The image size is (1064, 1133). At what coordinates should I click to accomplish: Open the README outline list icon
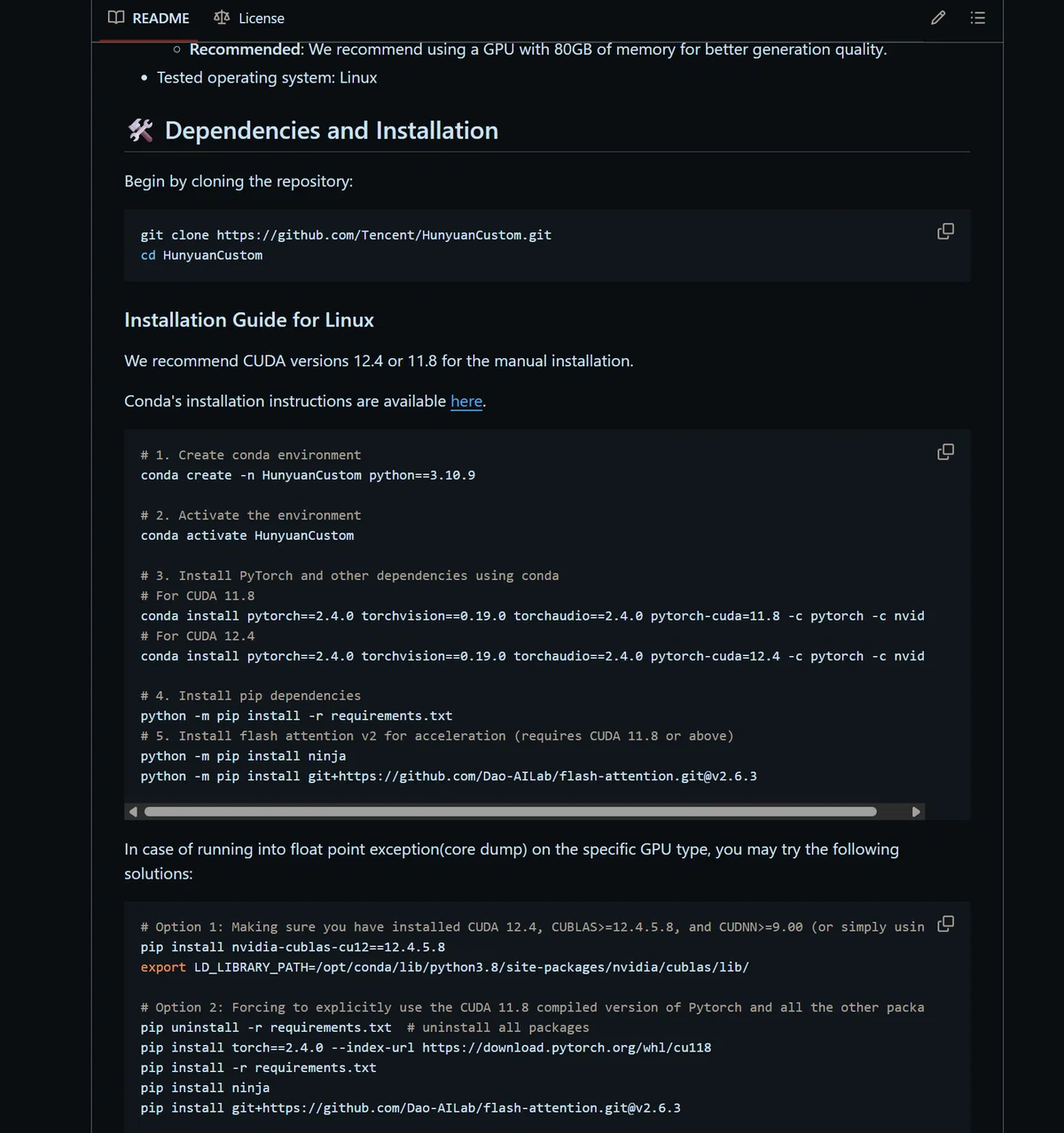coord(978,18)
